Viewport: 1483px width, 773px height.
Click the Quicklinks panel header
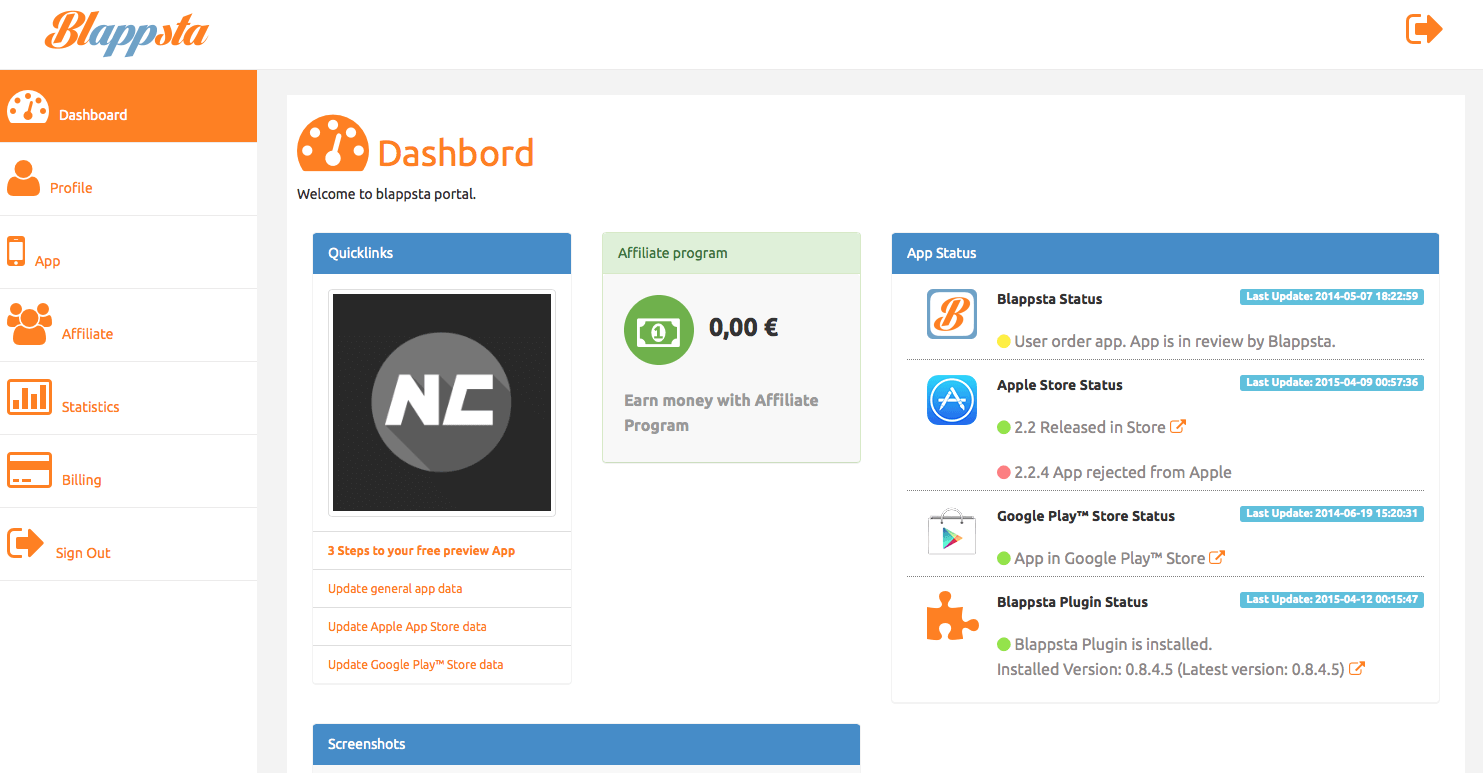[442, 253]
